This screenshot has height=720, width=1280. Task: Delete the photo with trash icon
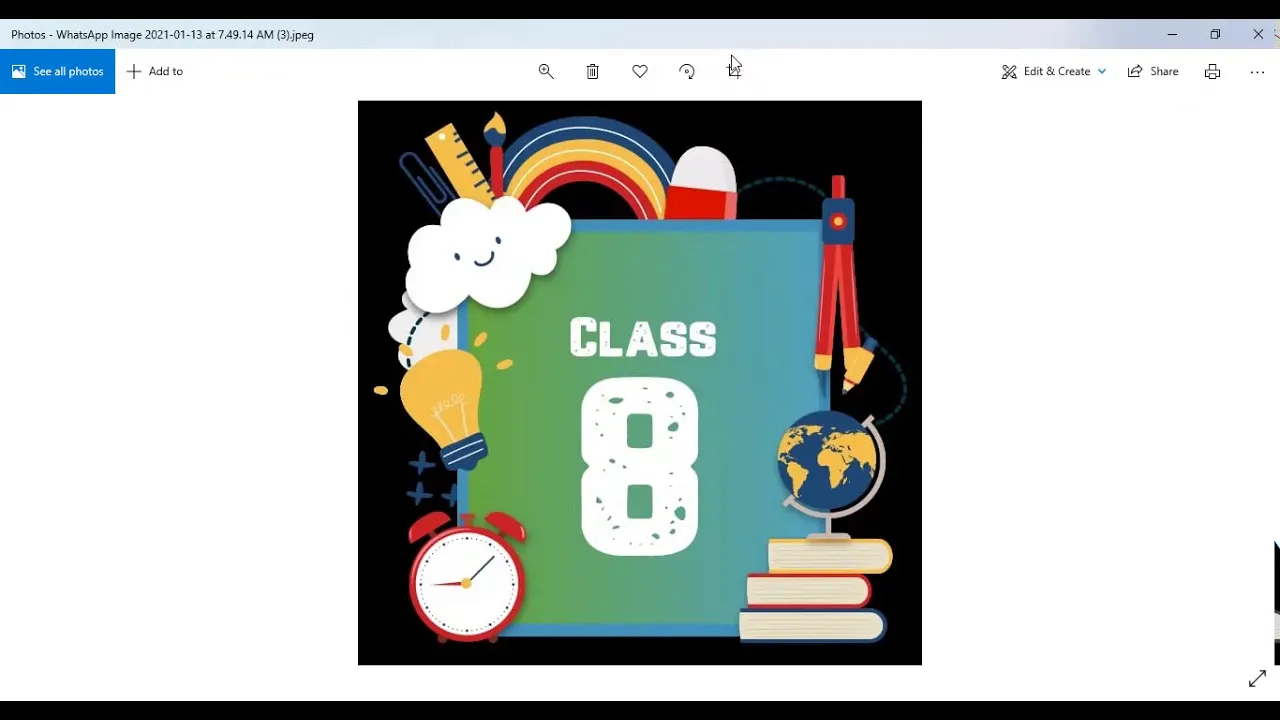[593, 71]
